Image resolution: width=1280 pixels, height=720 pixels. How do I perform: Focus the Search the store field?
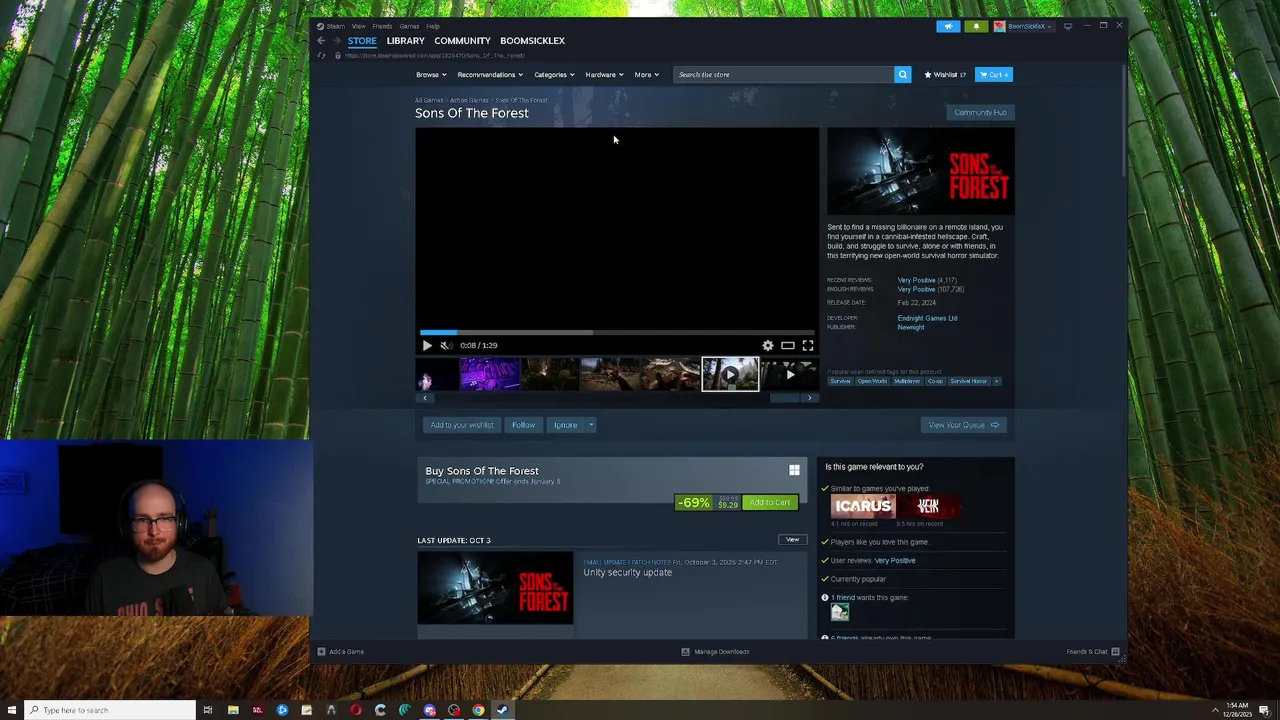tap(784, 74)
